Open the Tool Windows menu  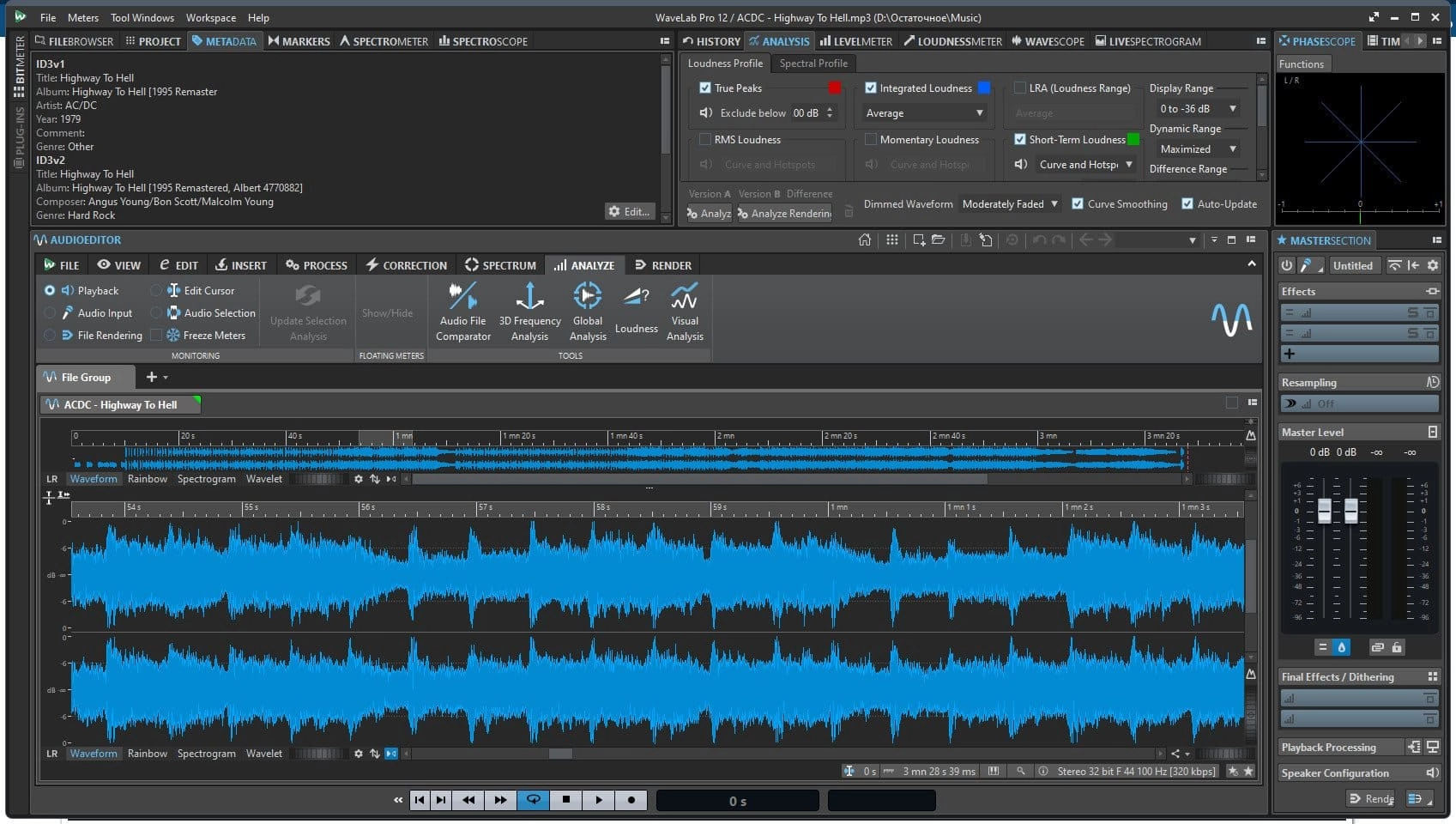pos(142,17)
